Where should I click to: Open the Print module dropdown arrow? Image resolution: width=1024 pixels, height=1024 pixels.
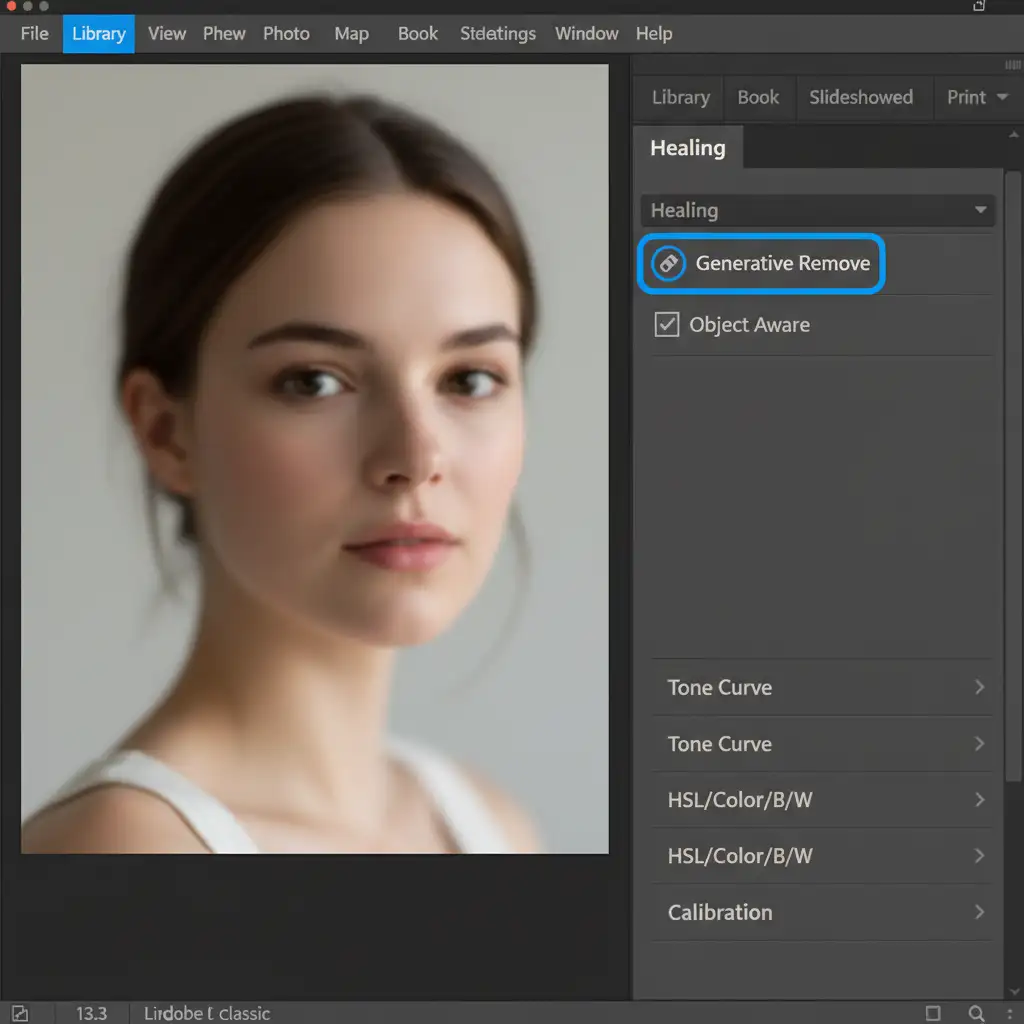point(1002,97)
